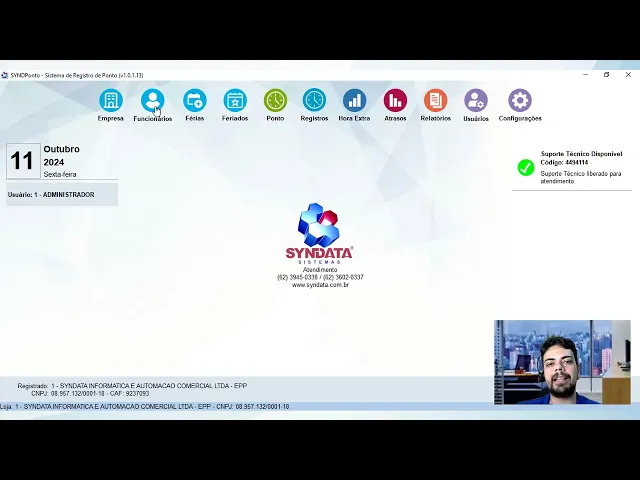Image resolution: width=640 pixels, height=480 pixels.
Task: Open the green Ponto clock icon
Action: (x=275, y=100)
